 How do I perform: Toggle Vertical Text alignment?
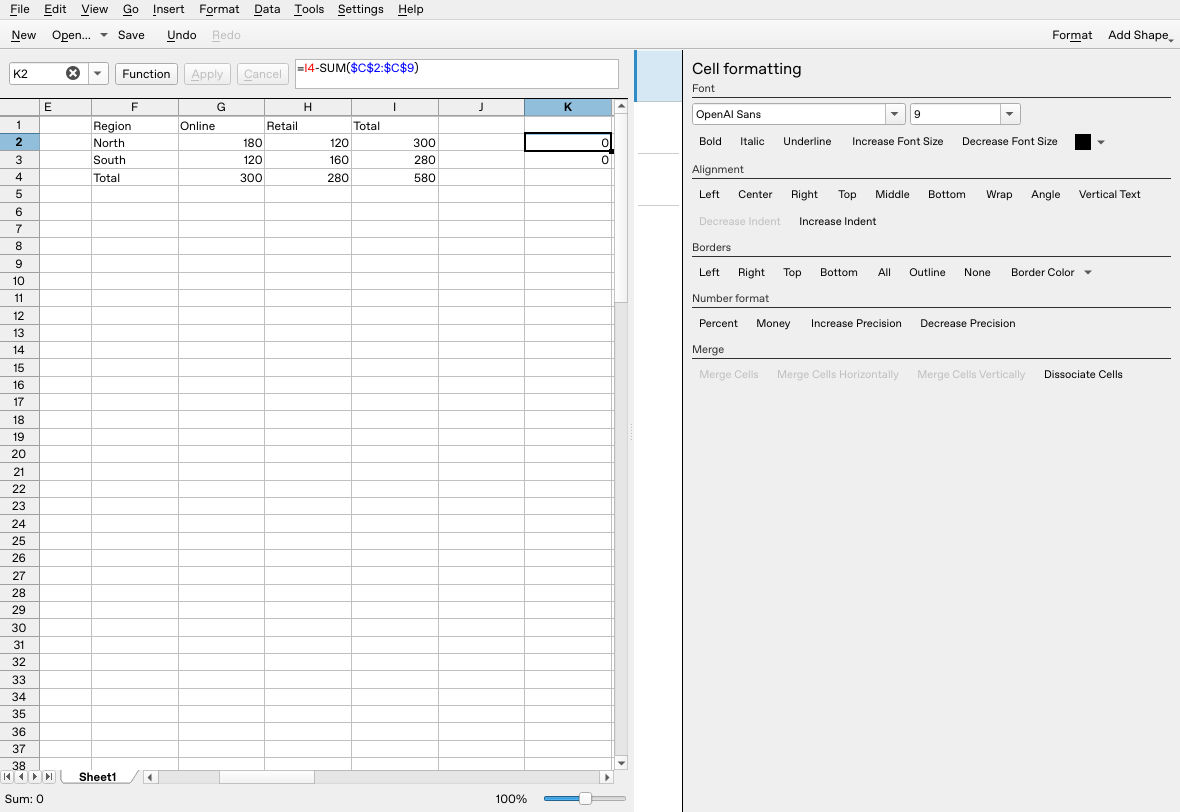pos(1109,194)
